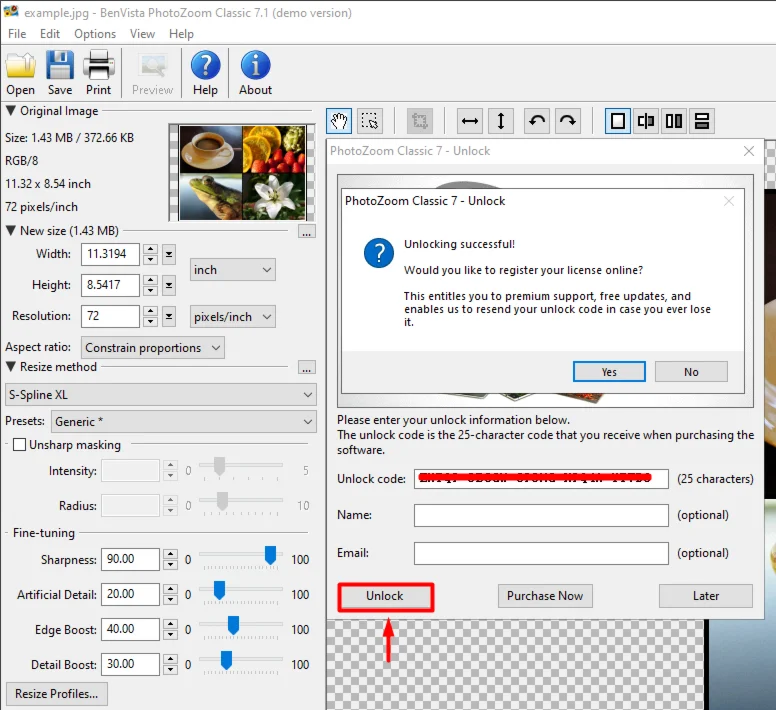This screenshot has width=776, height=710.
Task: Flip the image horizontally
Action: coord(469,121)
